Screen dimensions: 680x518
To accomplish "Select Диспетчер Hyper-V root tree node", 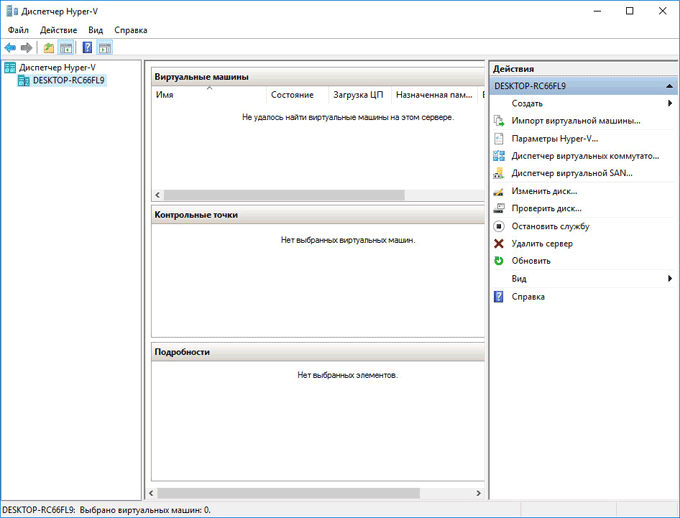I will 56,67.
